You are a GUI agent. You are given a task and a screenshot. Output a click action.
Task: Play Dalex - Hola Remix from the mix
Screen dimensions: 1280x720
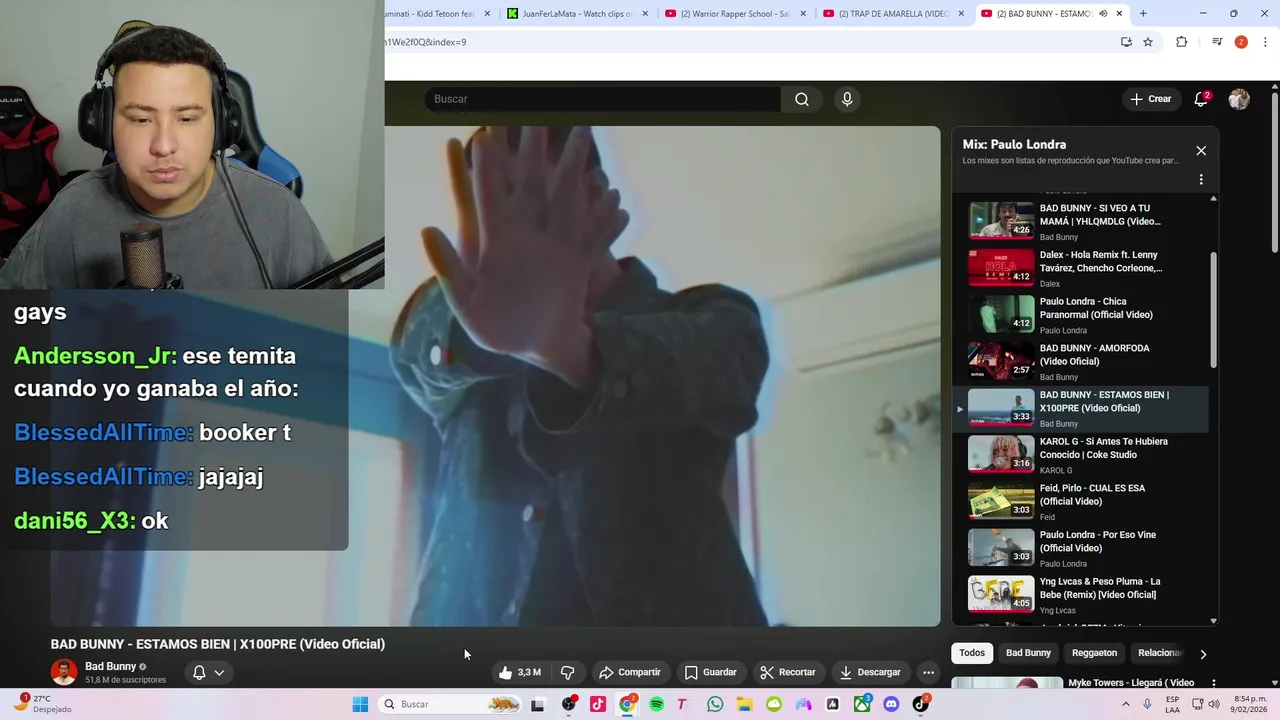1081,268
